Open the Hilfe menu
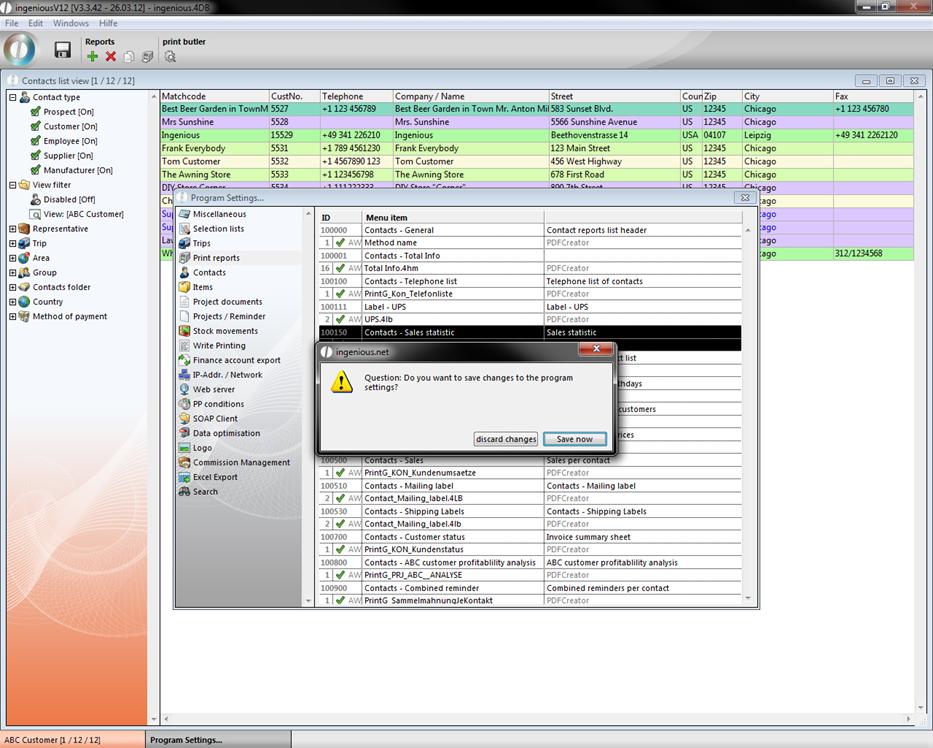The width and height of the screenshot is (933, 748). click(108, 23)
